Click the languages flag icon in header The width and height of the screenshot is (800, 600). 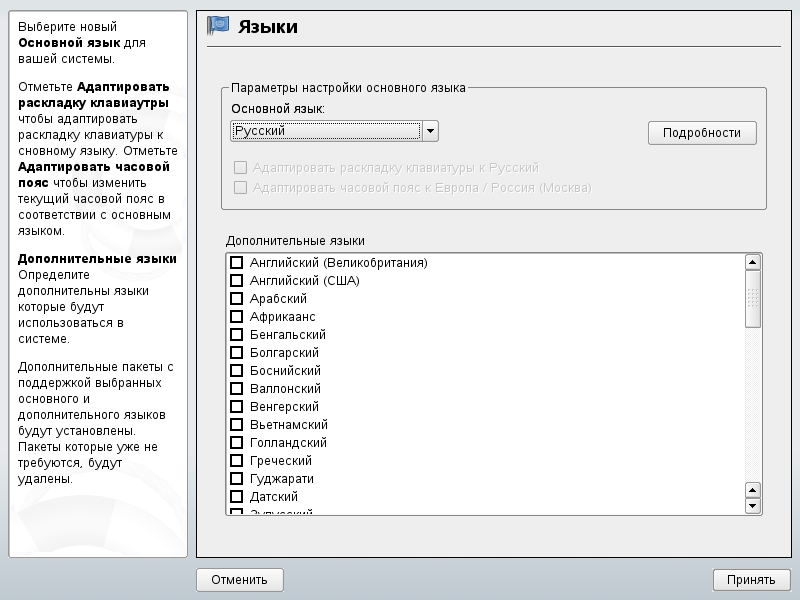tap(218, 26)
